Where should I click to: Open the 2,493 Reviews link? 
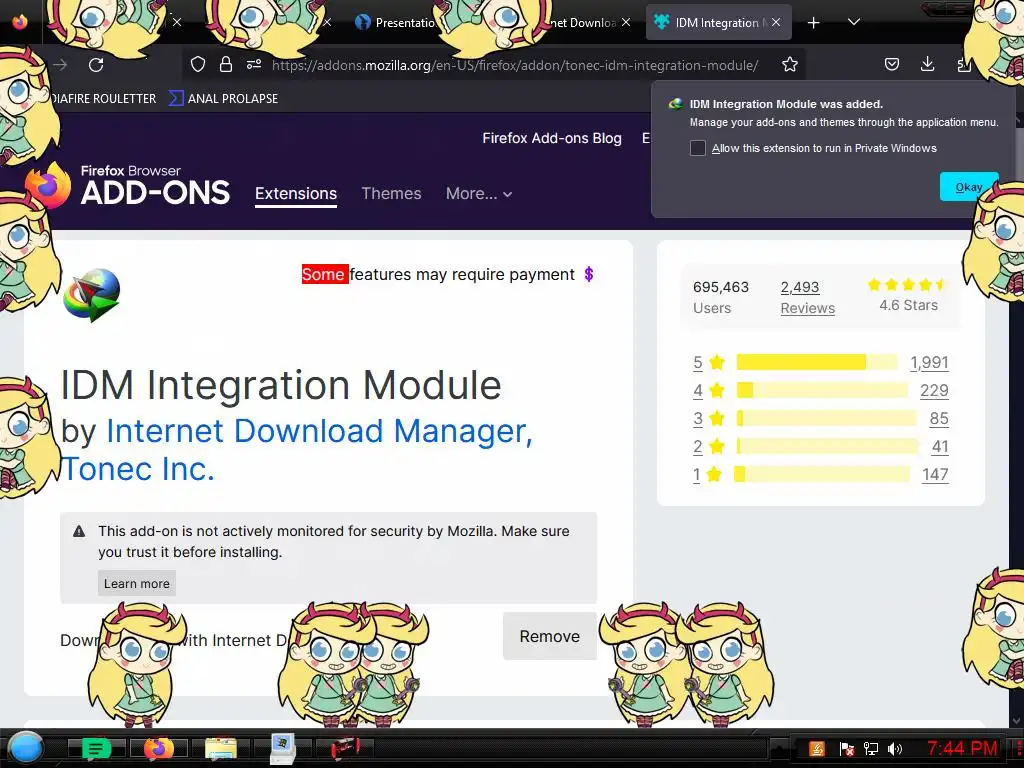[807, 297]
